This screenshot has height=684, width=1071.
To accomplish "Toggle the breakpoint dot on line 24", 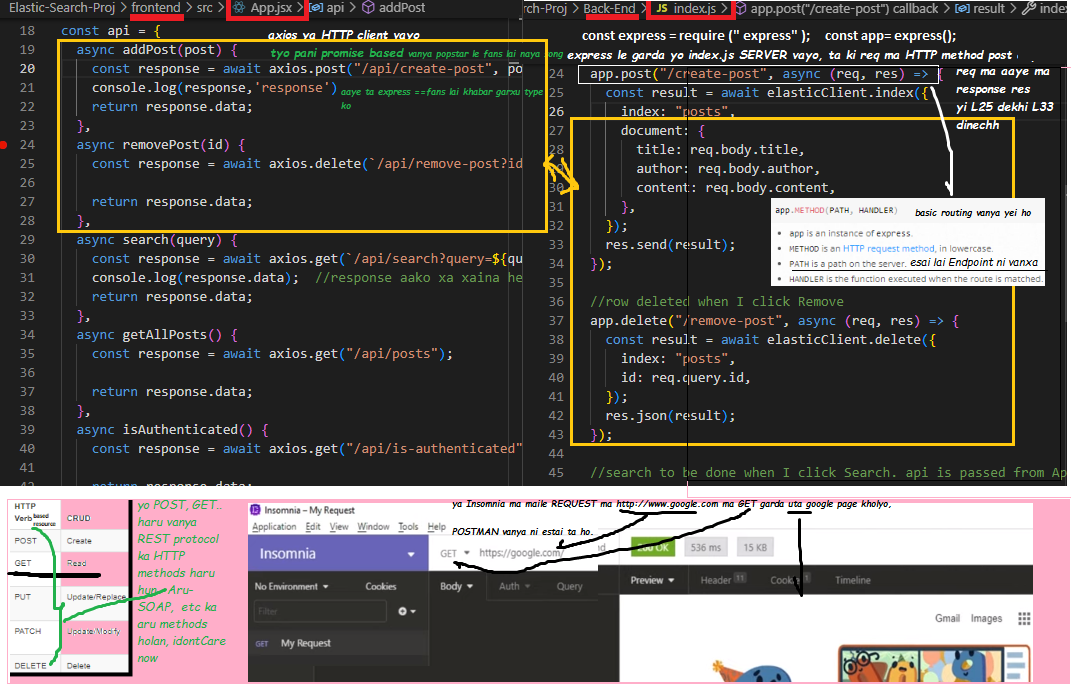I will tap(4, 145).
